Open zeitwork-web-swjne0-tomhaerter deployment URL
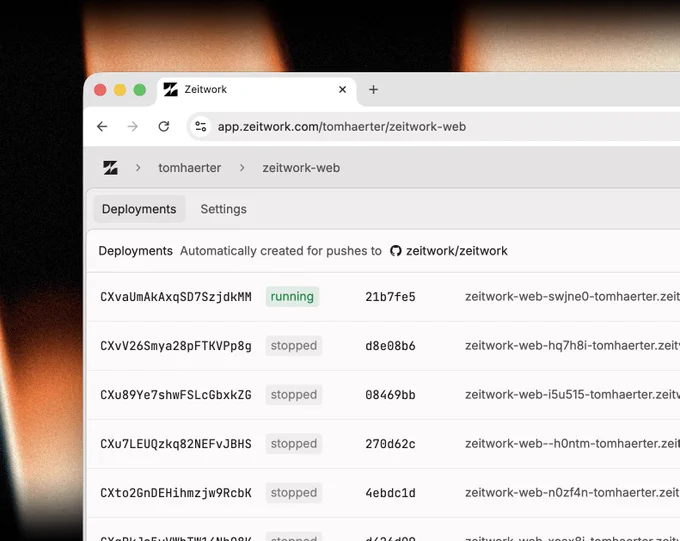Screen dimensions: 680x541 point(572,297)
